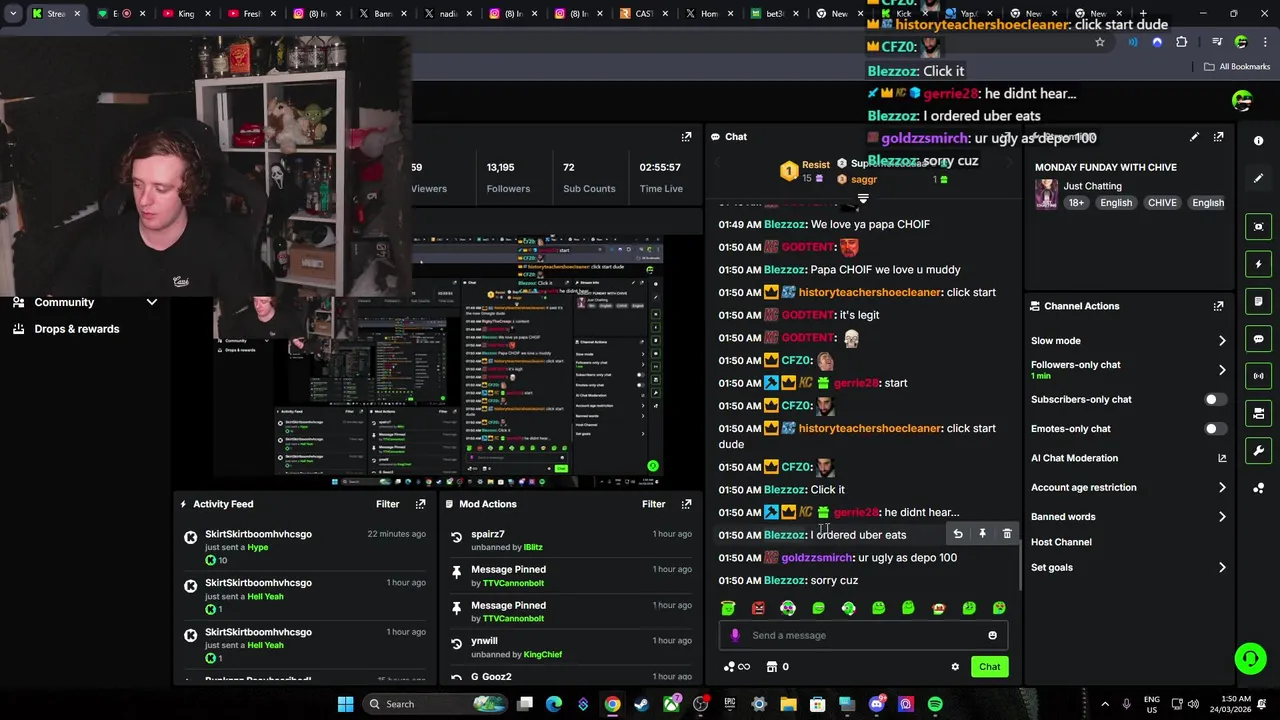Click the lightning bolt quick actions icon
The width and height of the screenshot is (1280, 720).
point(1258,264)
